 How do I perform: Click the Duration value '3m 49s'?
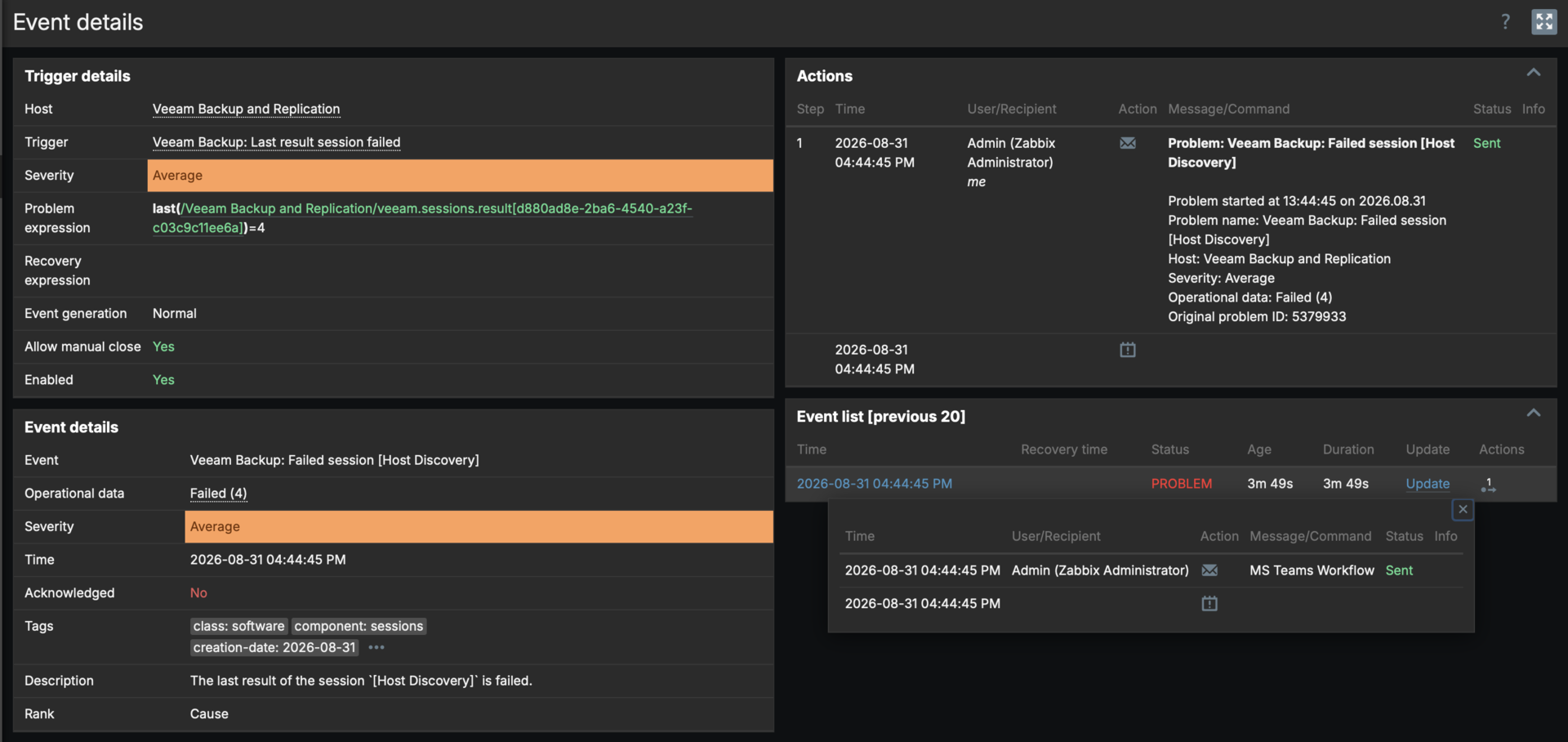point(1346,484)
